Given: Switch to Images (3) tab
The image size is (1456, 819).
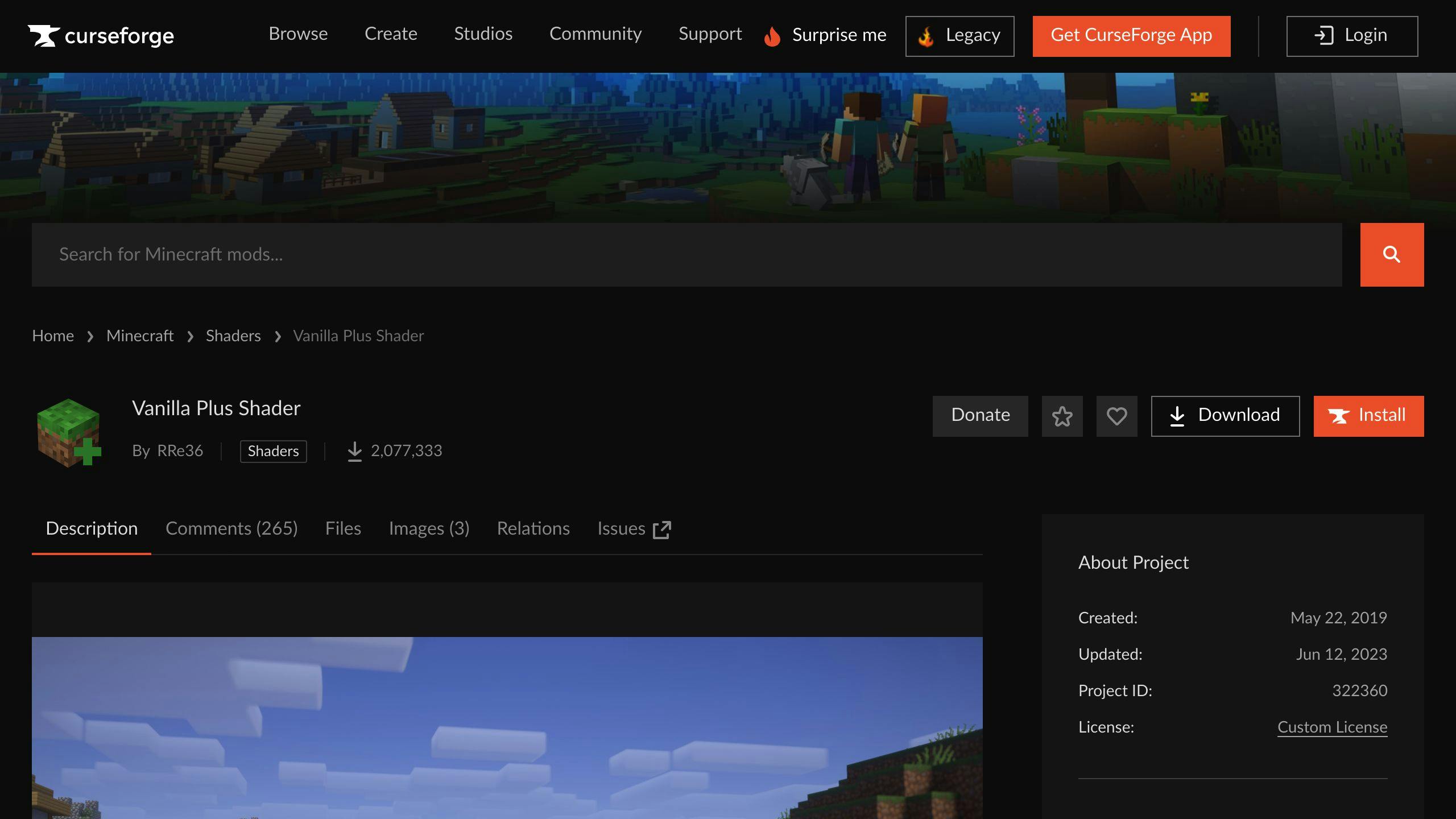Looking at the screenshot, I should pos(429,529).
